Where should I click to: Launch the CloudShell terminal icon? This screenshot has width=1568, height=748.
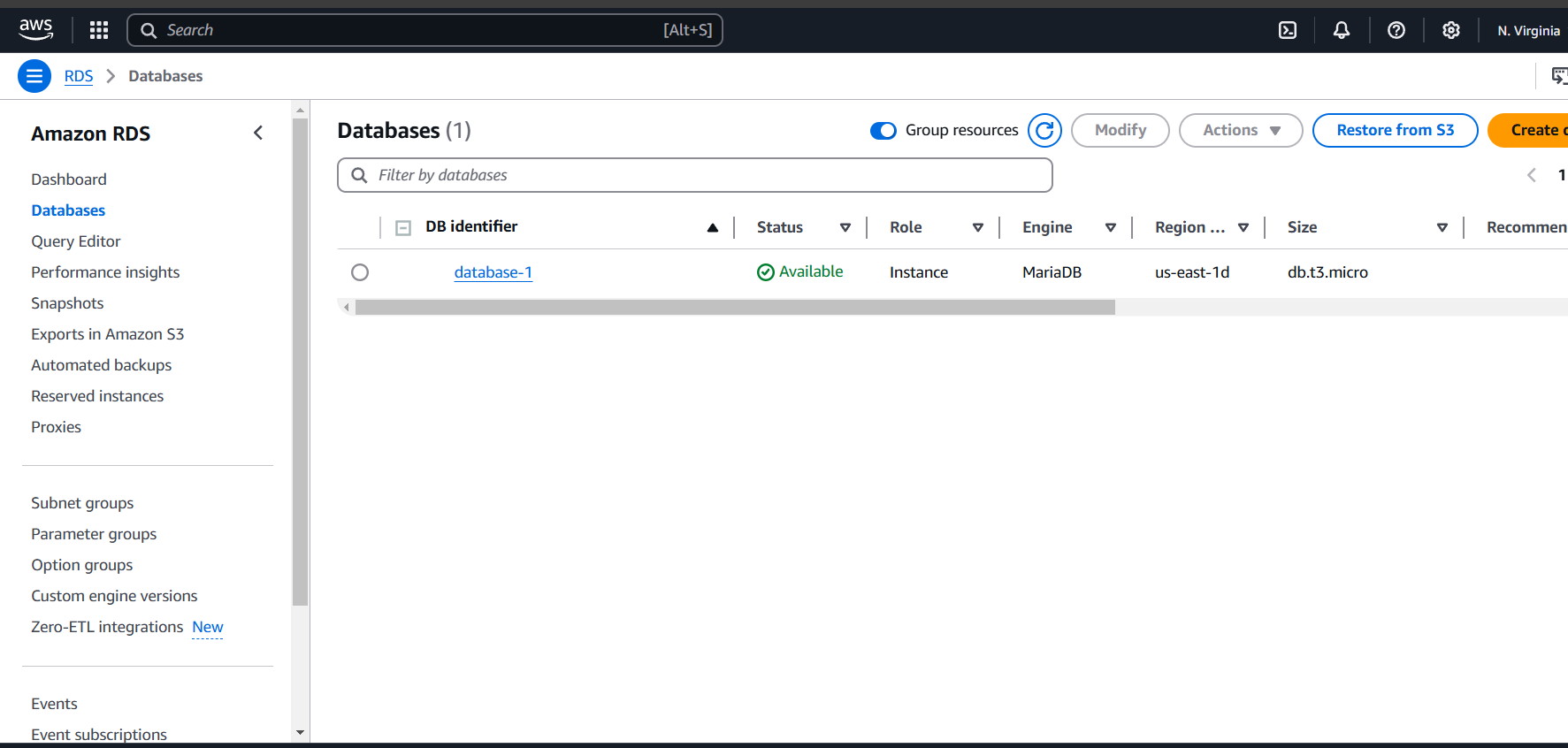tap(1288, 30)
